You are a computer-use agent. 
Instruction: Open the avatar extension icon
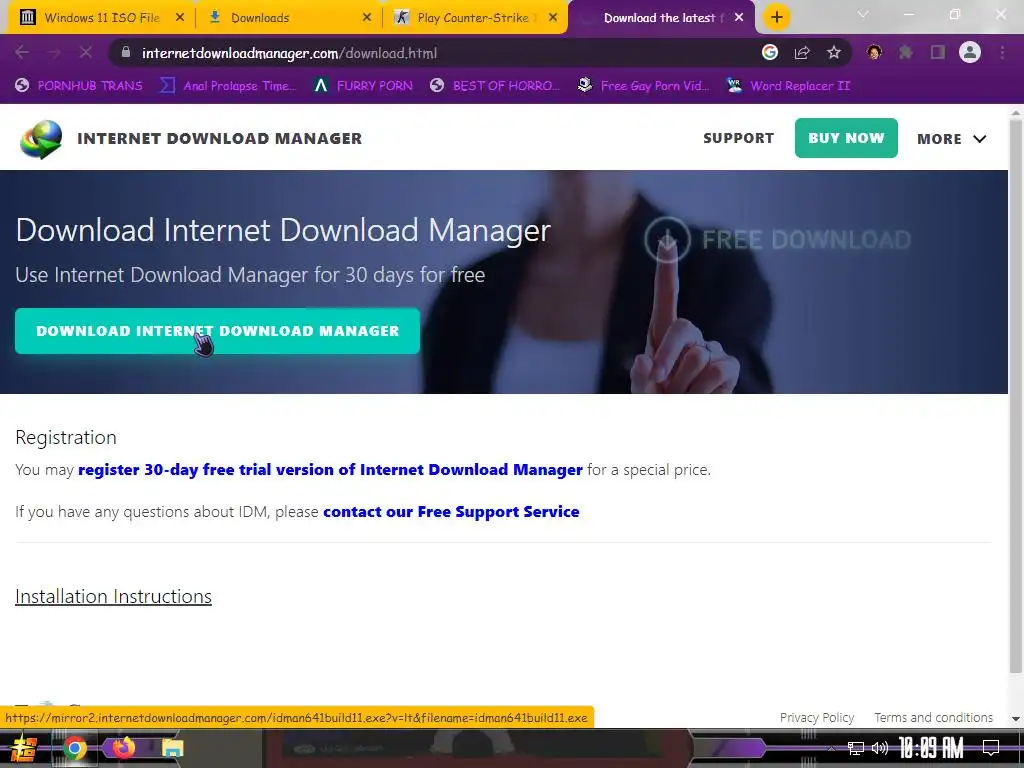coord(874,53)
